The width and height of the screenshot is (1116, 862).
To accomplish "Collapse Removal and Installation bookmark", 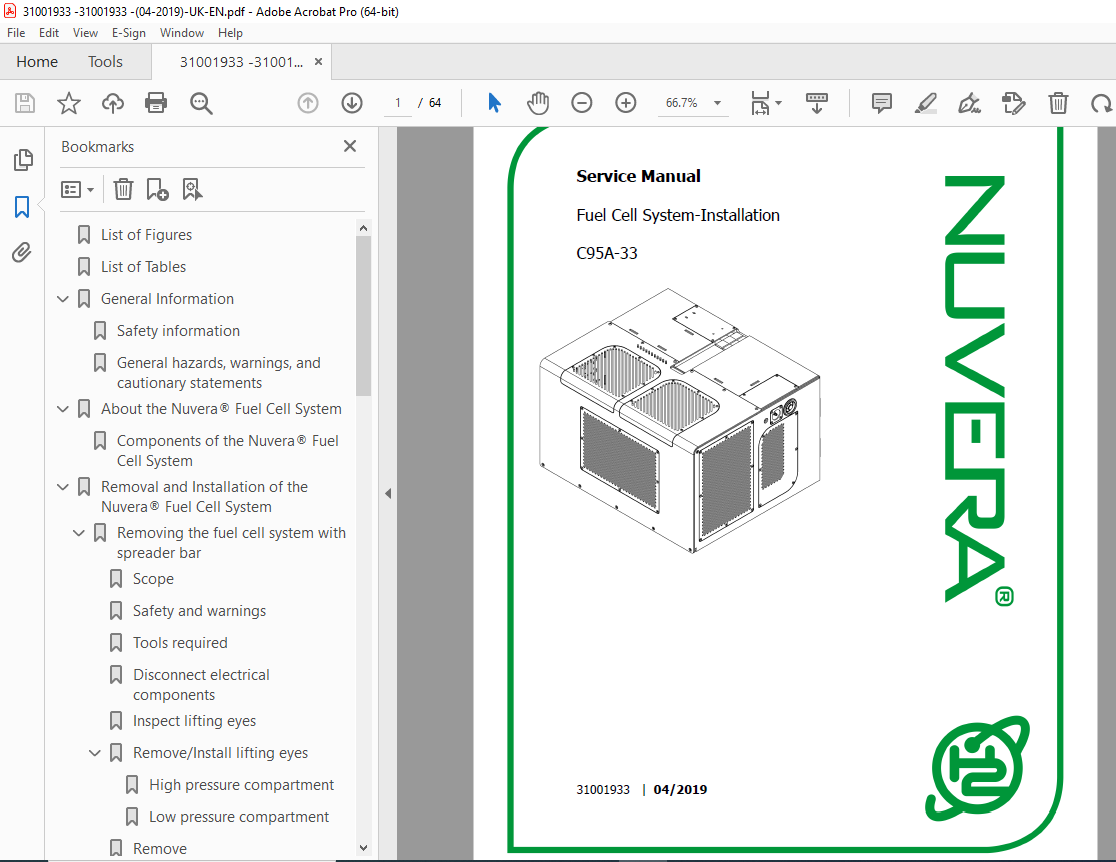I will tap(63, 487).
